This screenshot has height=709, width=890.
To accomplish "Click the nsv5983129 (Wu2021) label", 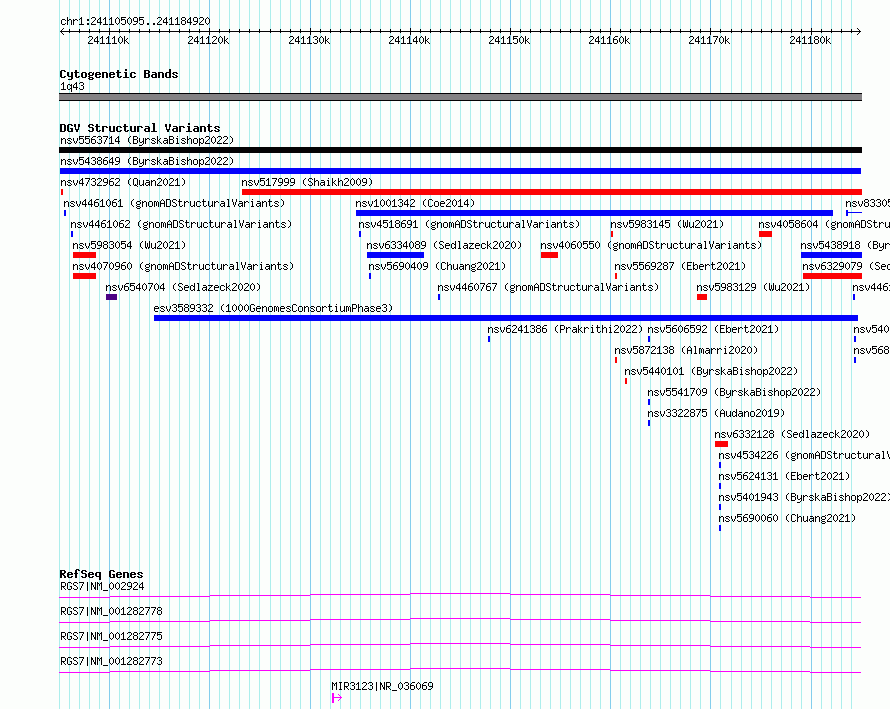I will (753, 287).
